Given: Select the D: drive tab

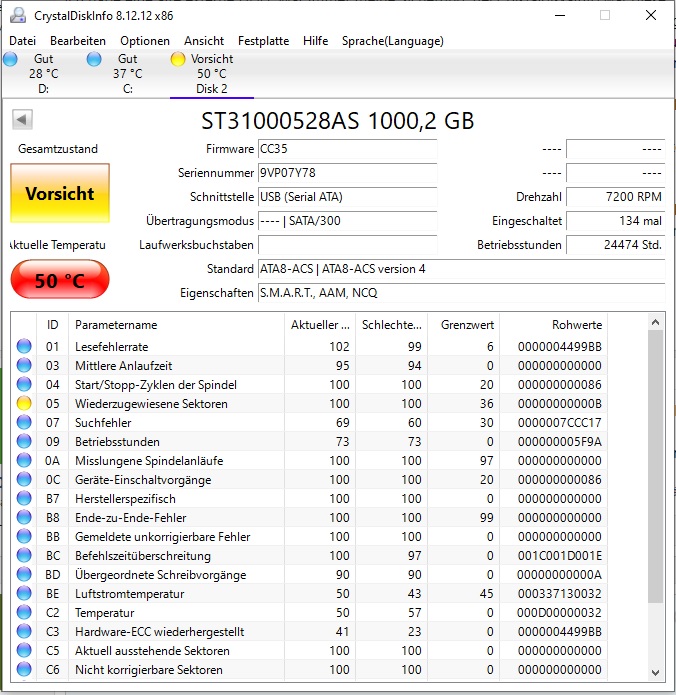Looking at the screenshot, I should pyautogui.click(x=43, y=74).
